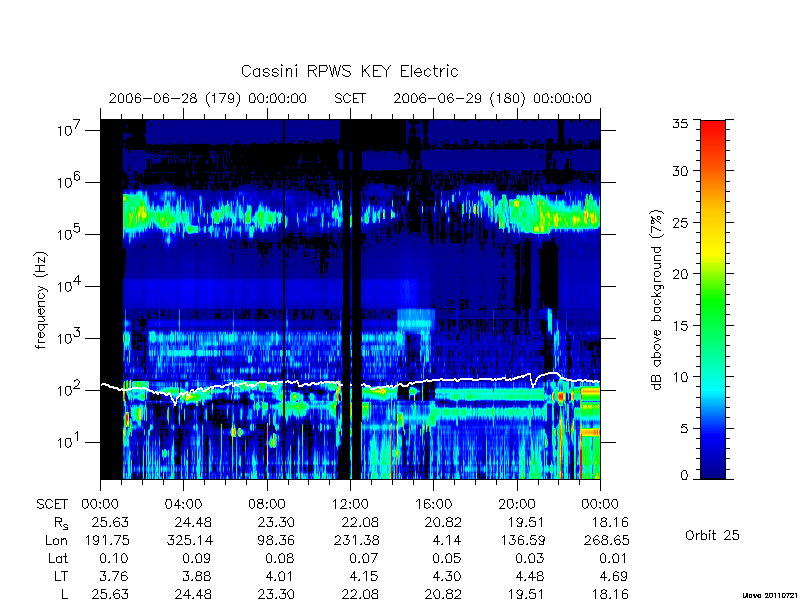This screenshot has height=600, width=800.
Task: Click the Rs row label
Action: (x=61, y=523)
